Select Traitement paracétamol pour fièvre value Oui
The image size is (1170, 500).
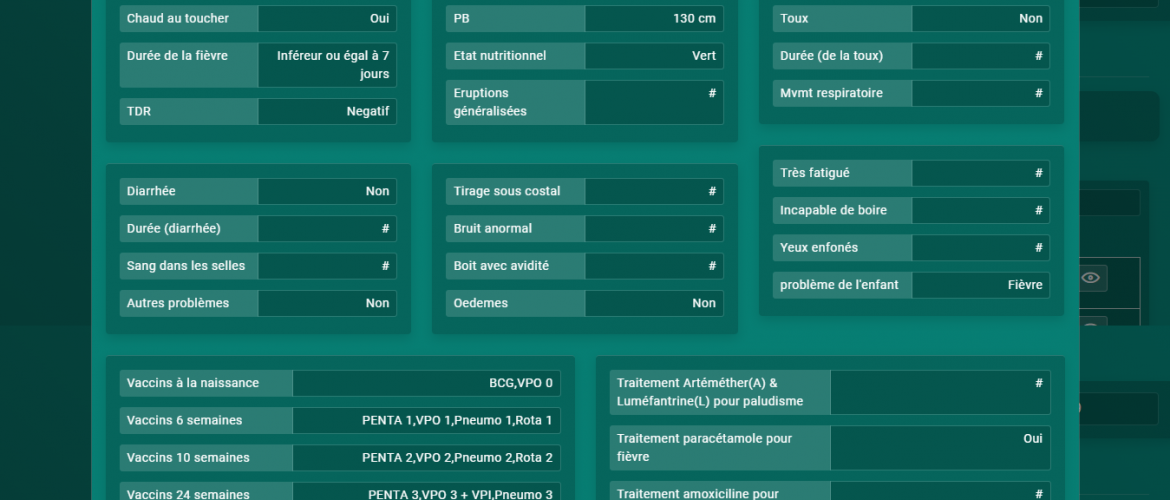(940, 448)
